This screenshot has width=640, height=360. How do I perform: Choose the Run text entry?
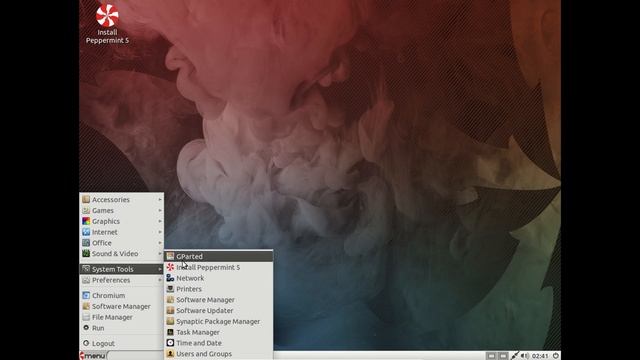(98, 328)
